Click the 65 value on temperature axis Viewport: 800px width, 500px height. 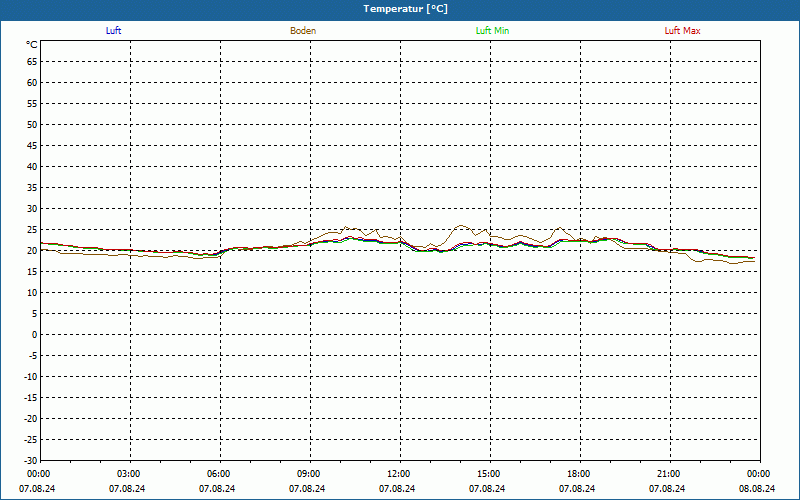point(32,62)
